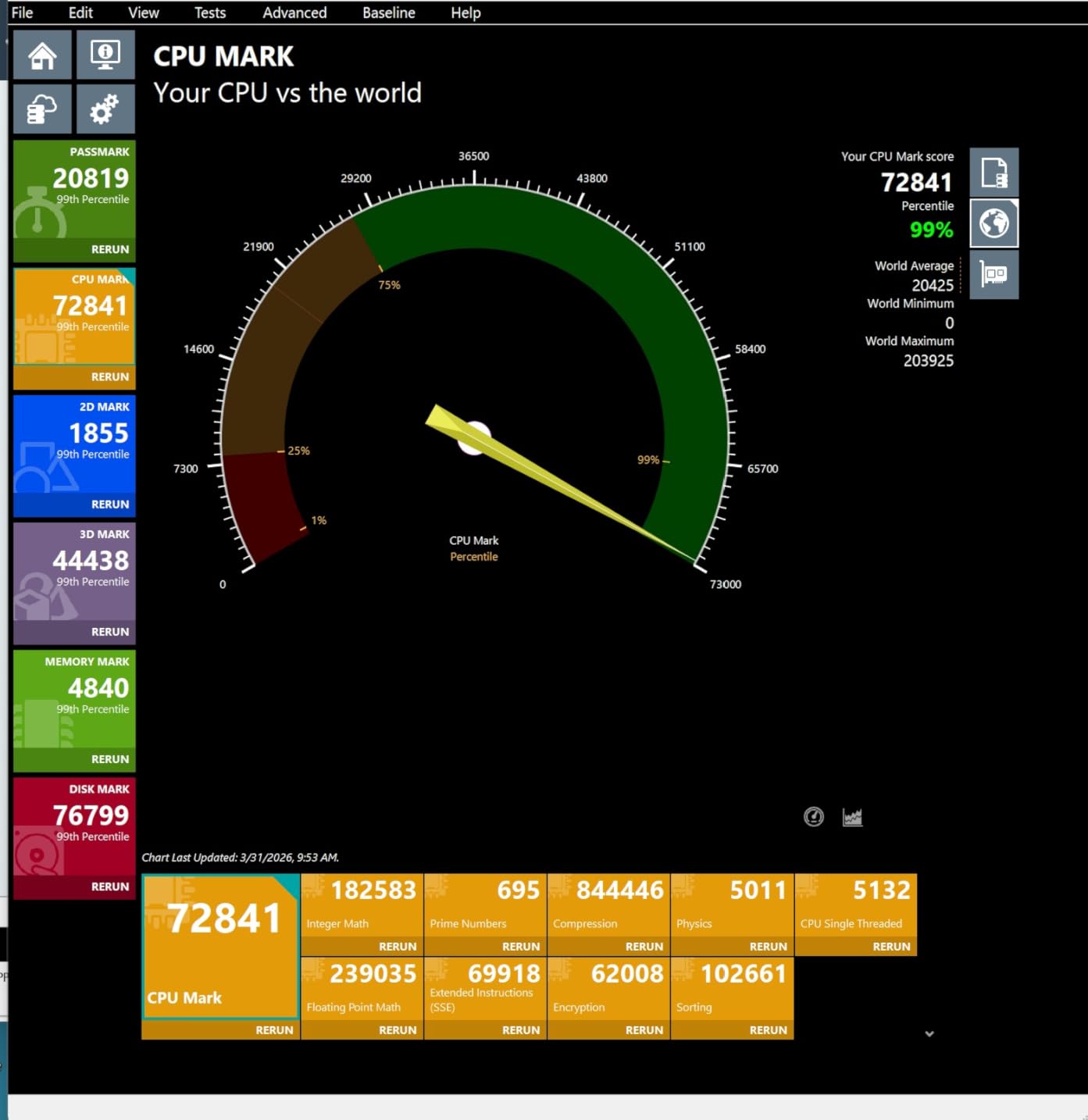Click the report document icon beside CPU score

(x=994, y=172)
